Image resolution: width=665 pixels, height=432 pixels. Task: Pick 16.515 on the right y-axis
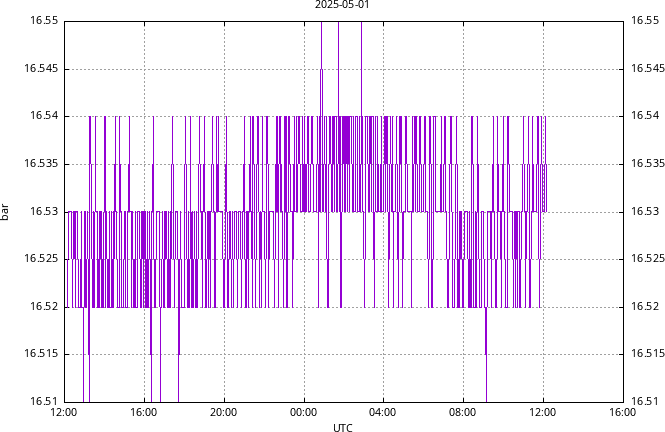point(648,354)
